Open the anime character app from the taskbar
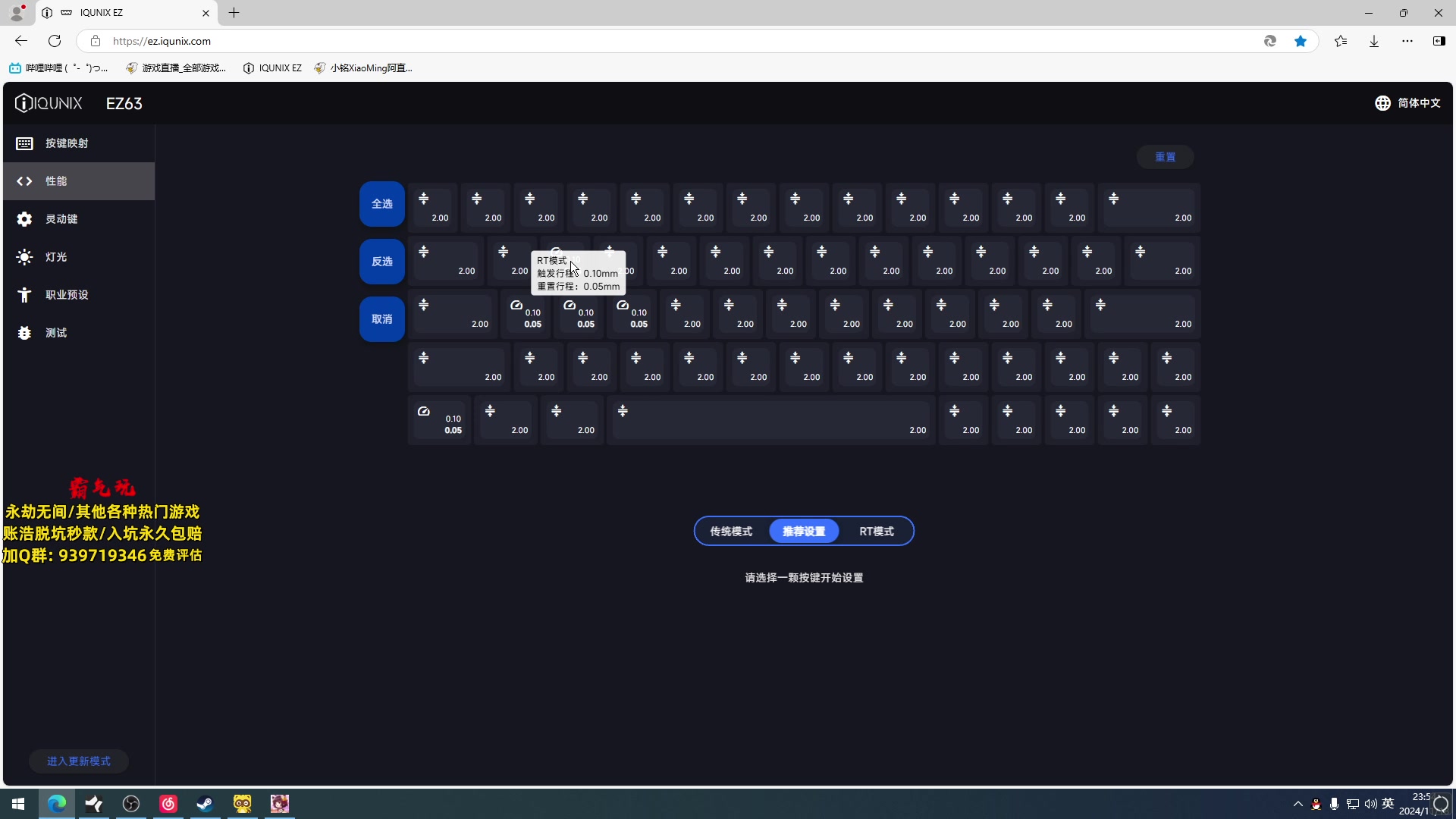 click(280, 804)
